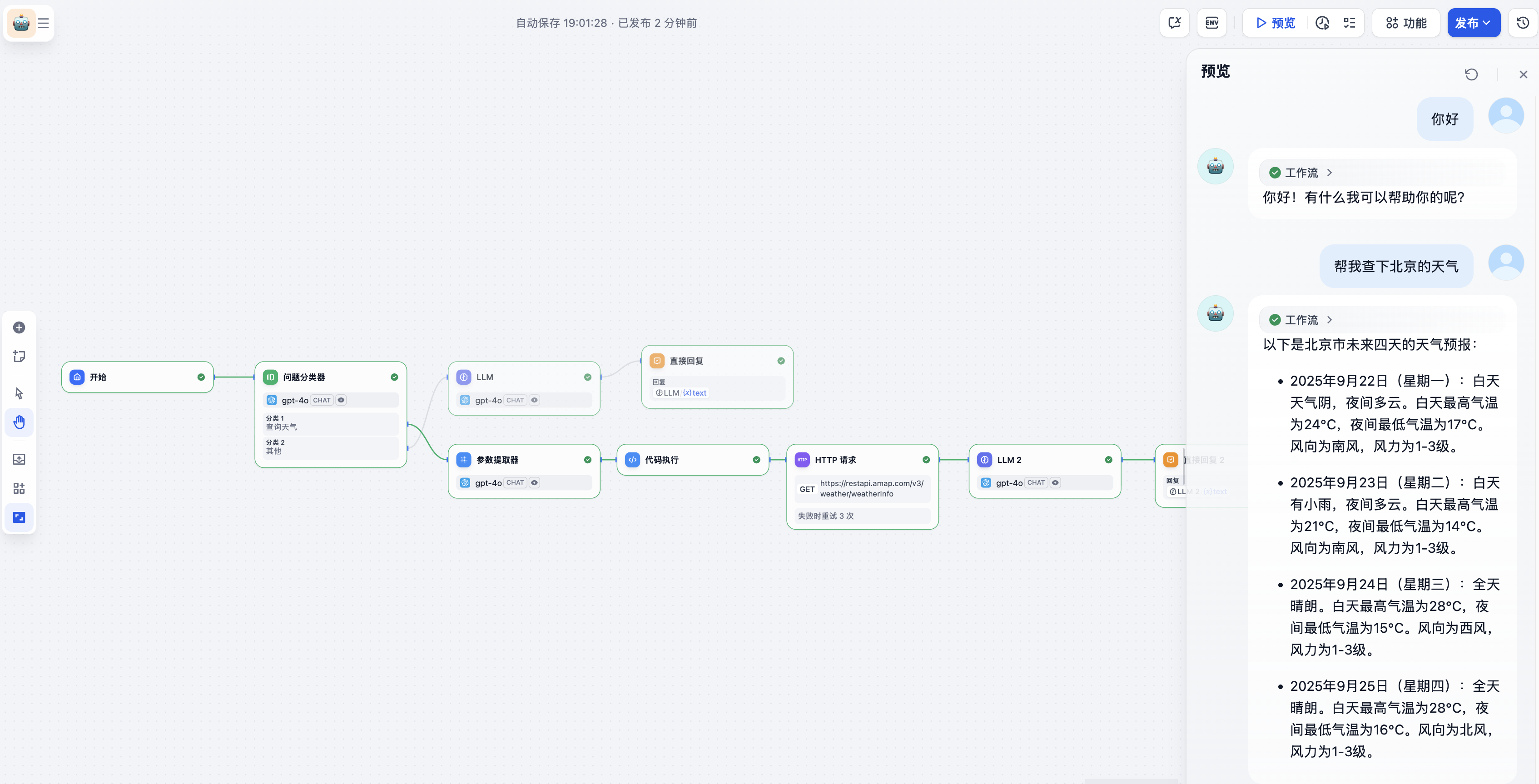
Task: Toggle vision eye on 参数提取器 node
Action: [x=534, y=483]
